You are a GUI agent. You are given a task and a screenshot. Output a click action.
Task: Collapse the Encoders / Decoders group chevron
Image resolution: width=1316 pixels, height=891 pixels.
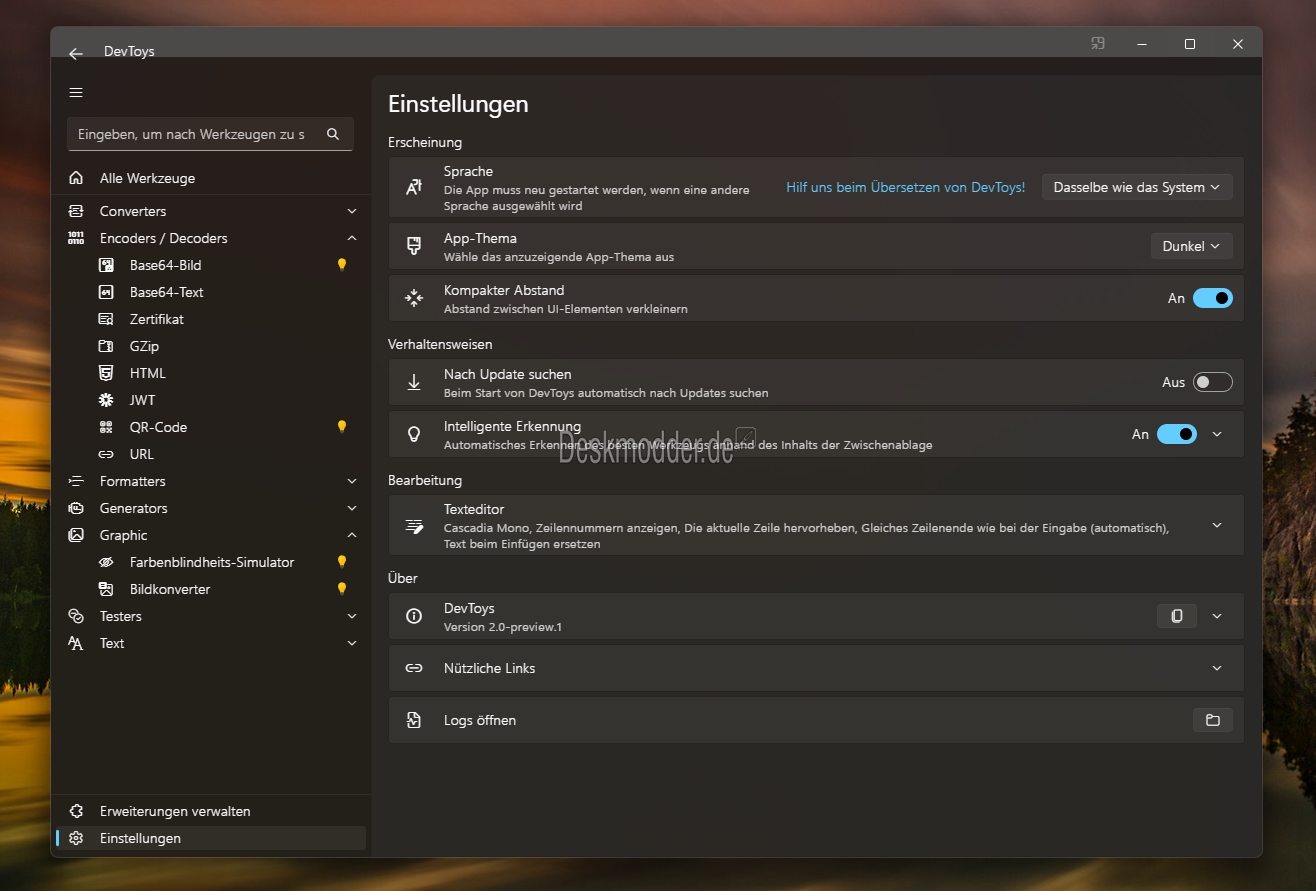[x=352, y=238]
